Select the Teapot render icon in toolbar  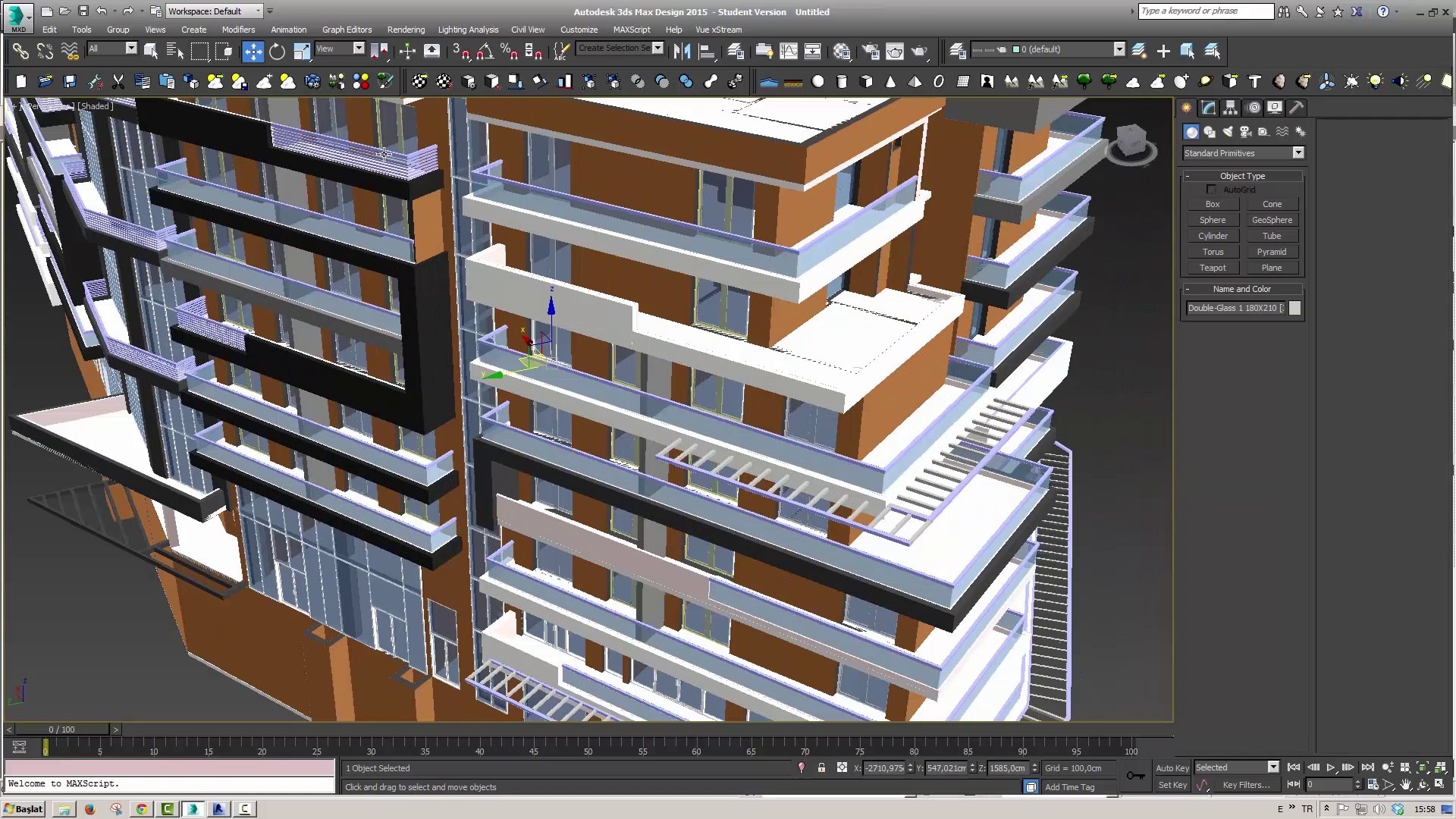click(919, 51)
